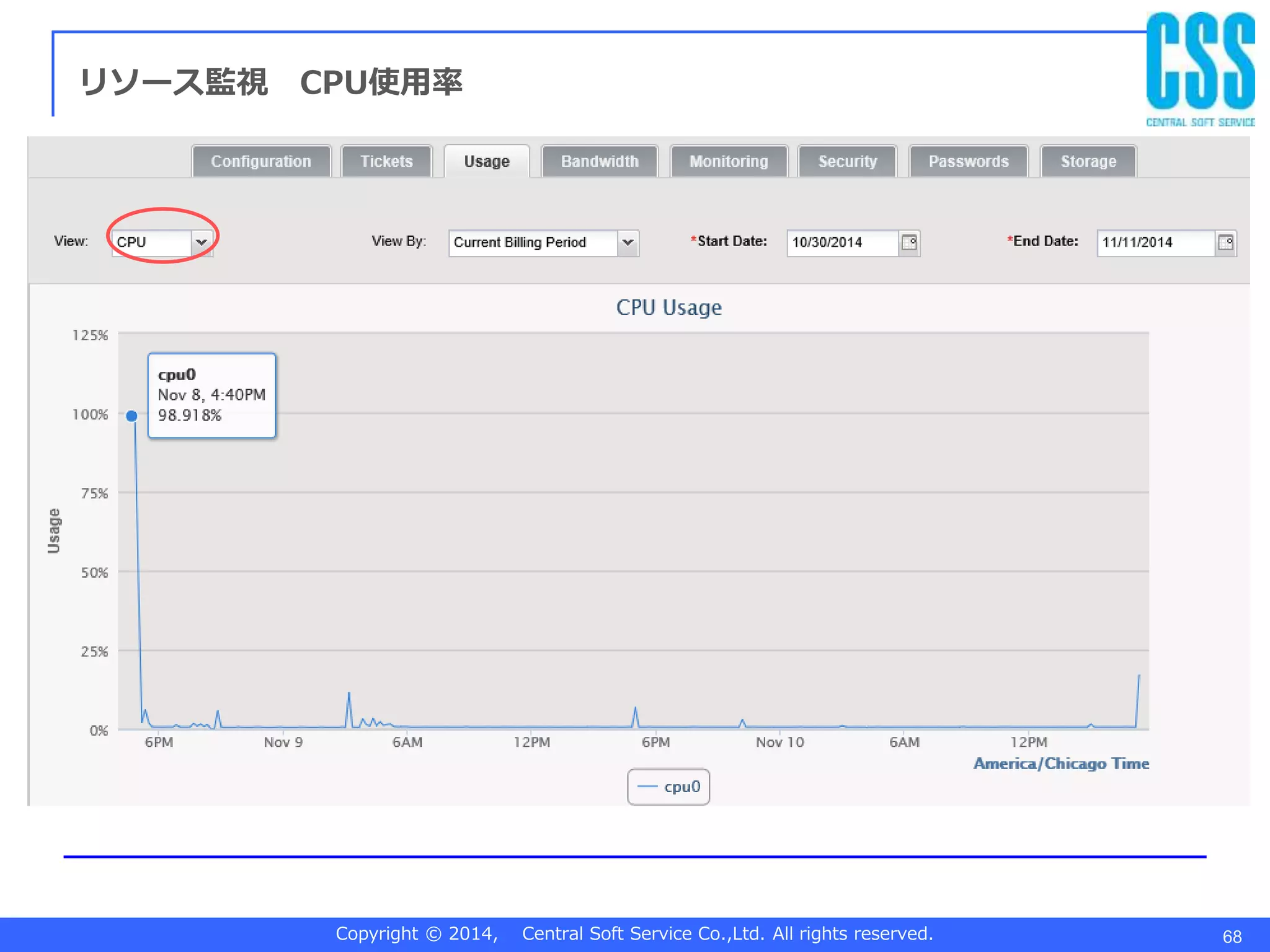Open the Start Date calendar picker
Viewport: 1270px width, 952px height.
coord(909,242)
